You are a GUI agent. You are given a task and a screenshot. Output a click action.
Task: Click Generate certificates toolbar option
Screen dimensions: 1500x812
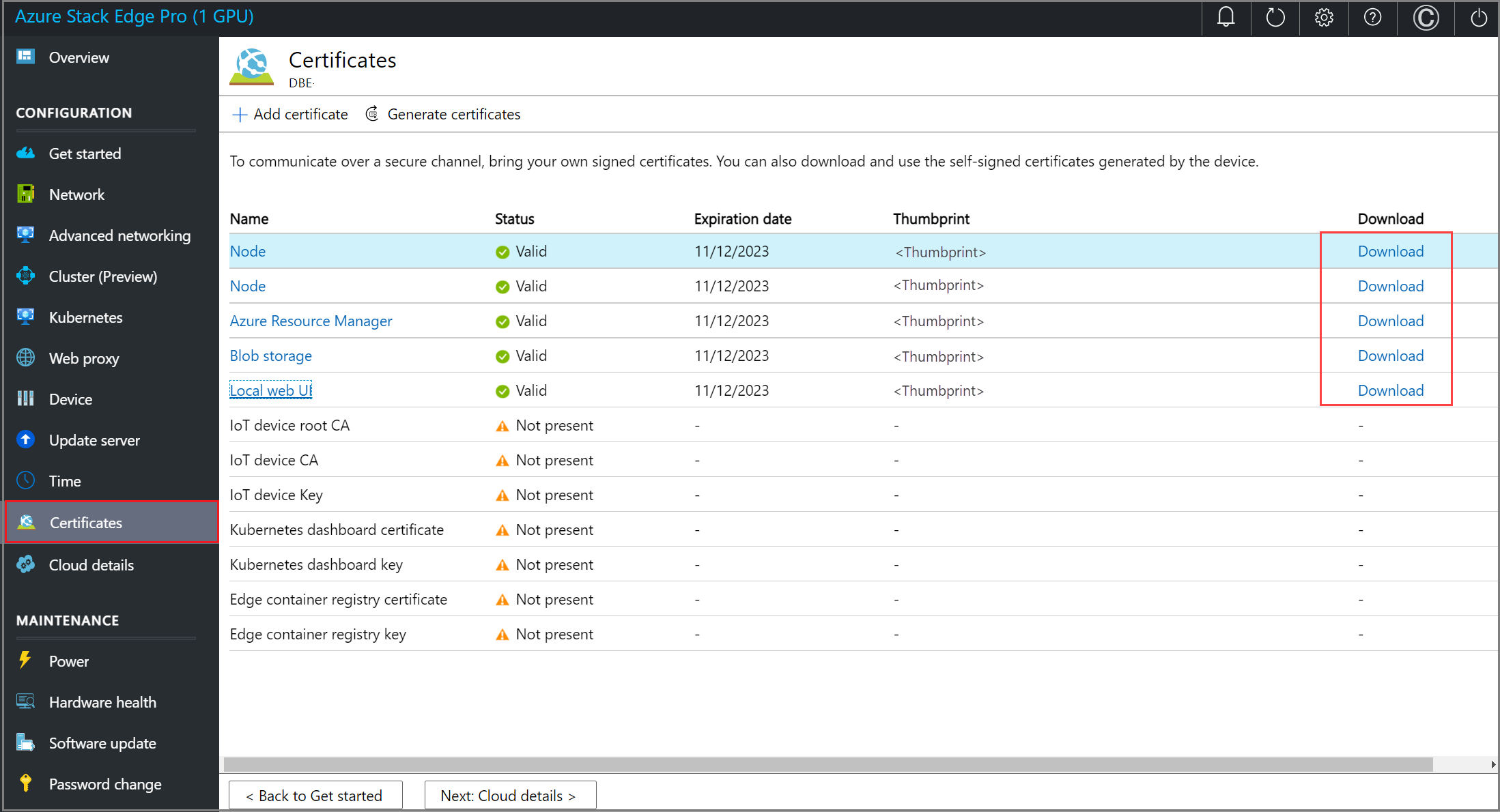coord(450,114)
